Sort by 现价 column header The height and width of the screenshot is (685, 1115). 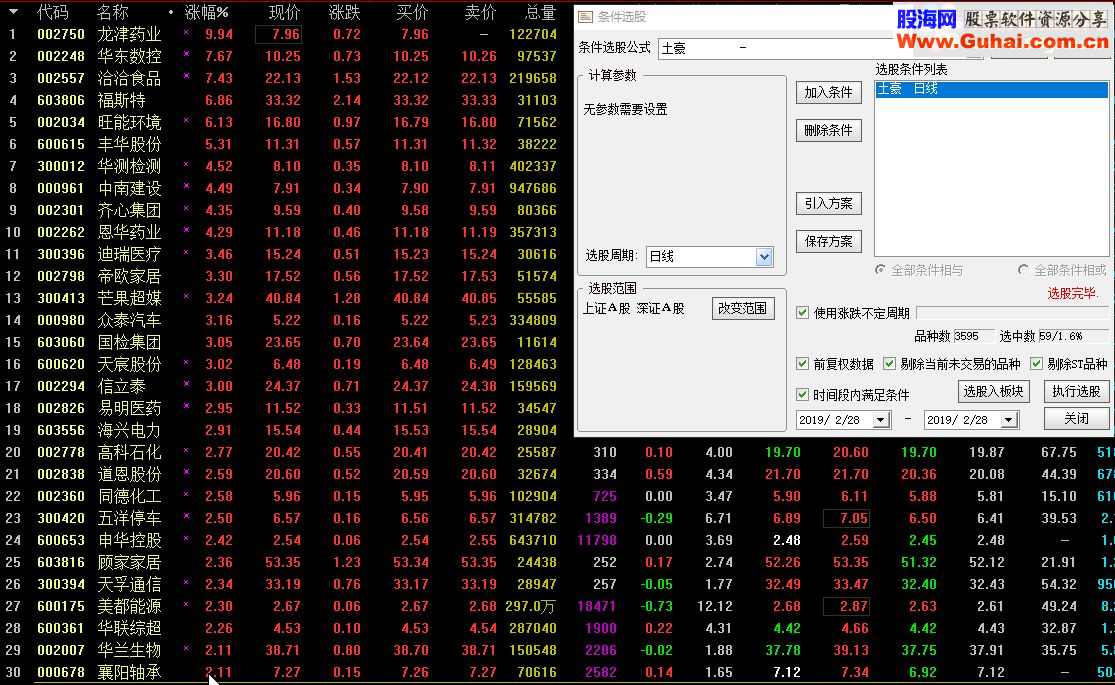pos(284,12)
